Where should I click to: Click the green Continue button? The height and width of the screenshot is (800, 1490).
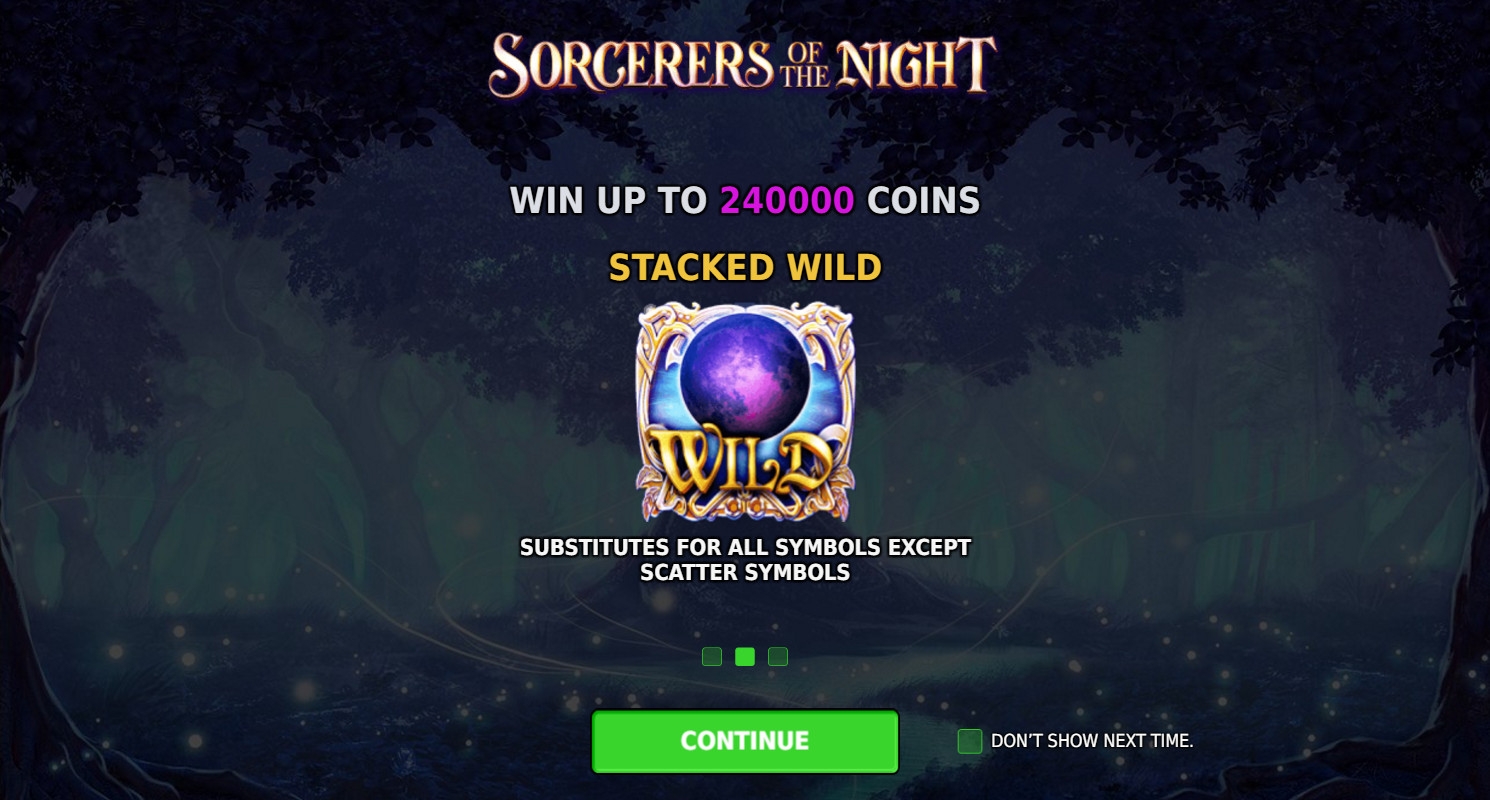coord(745,741)
